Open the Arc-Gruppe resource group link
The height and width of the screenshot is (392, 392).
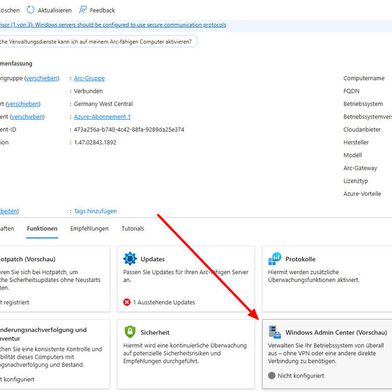tap(89, 78)
